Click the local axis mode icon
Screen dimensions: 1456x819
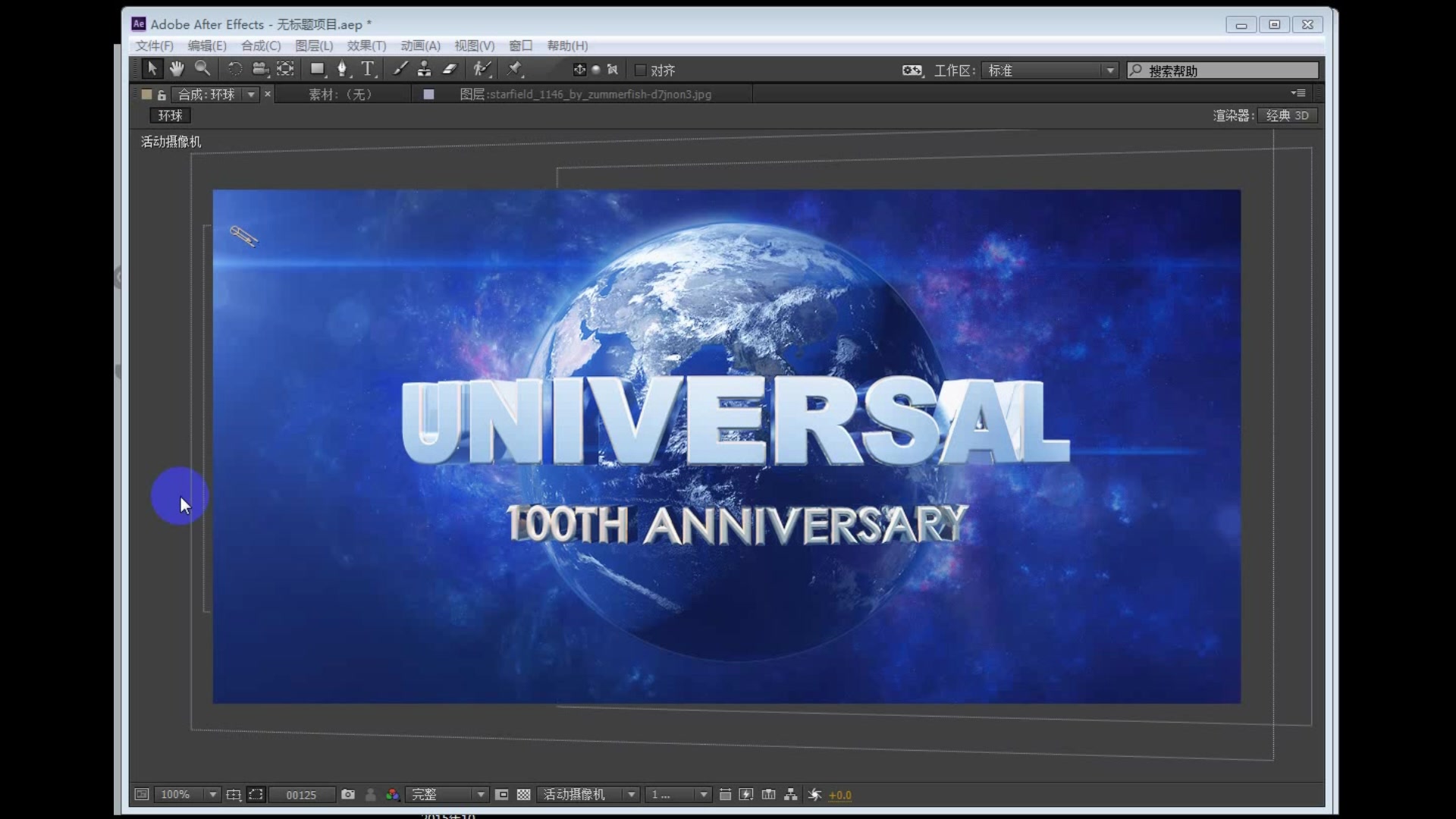click(x=579, y=70)
